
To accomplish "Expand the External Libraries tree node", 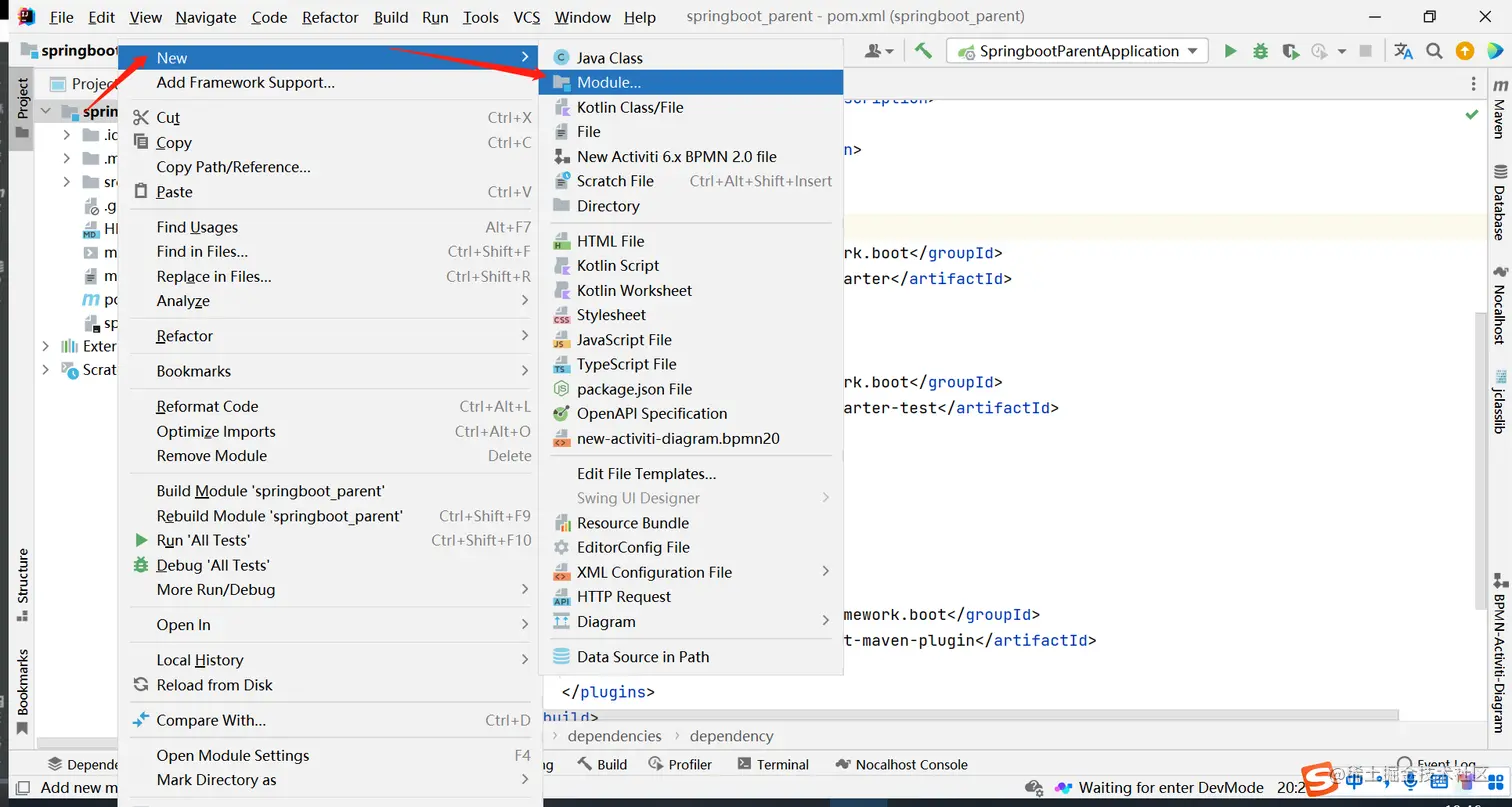I will pos(46,346).
